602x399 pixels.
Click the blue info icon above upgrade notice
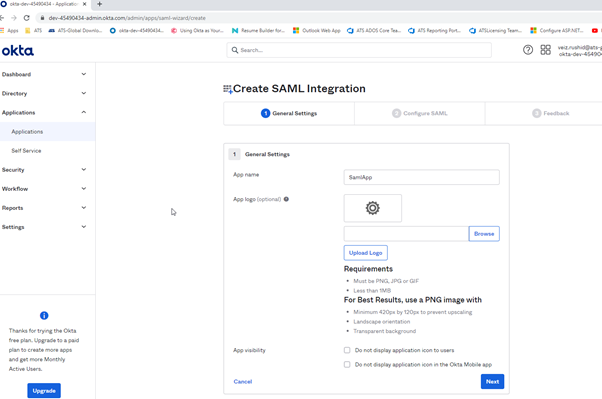pyautogui.click(x=44, y=315)
